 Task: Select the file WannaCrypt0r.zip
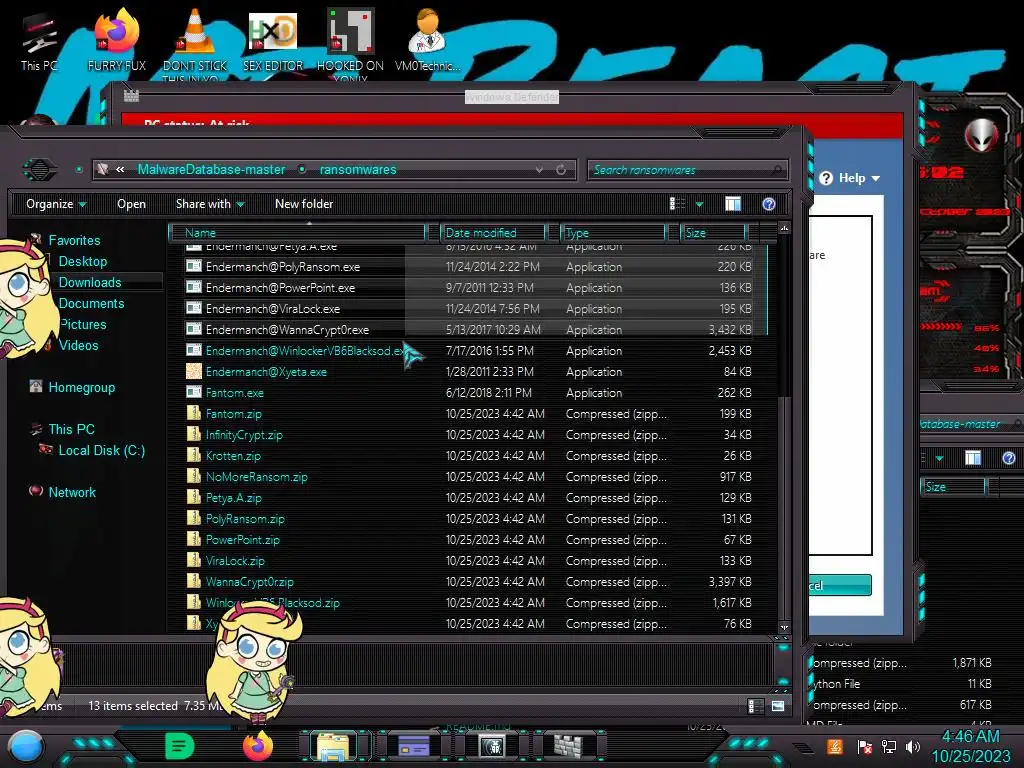click(468, 582)
